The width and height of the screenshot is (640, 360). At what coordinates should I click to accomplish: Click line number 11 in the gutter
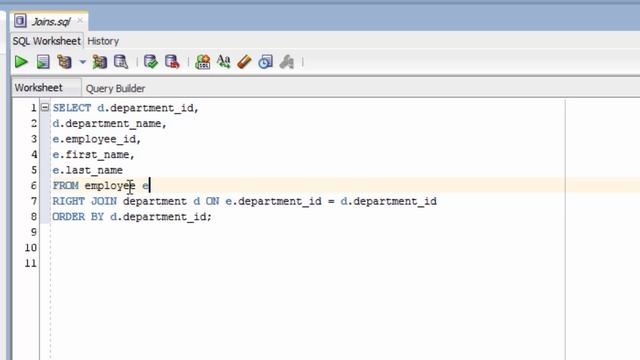point(31,263)
